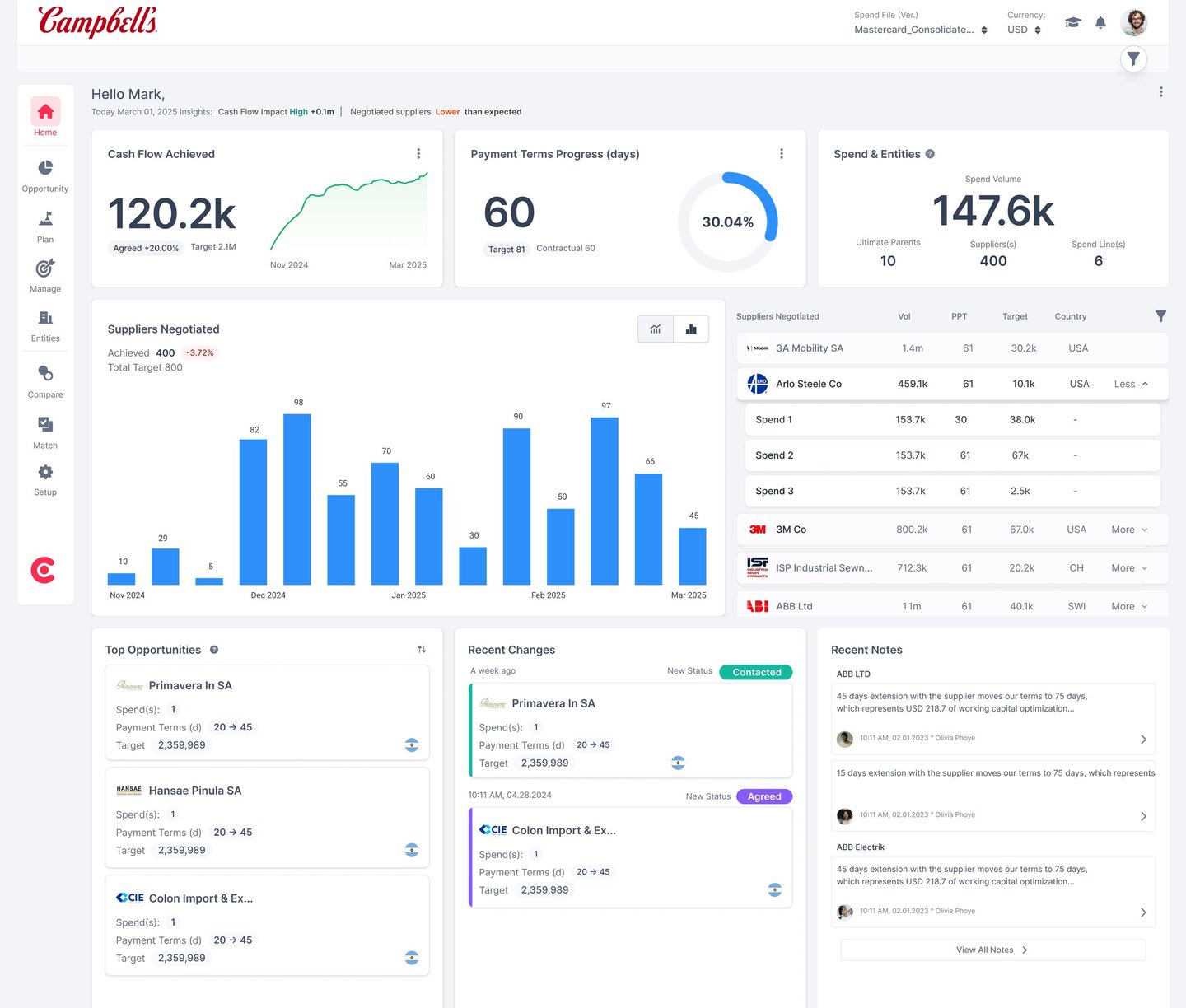The image size is (1186, 1008).
Task: Click the -3.72% change badge
Action: coord(199,352)
